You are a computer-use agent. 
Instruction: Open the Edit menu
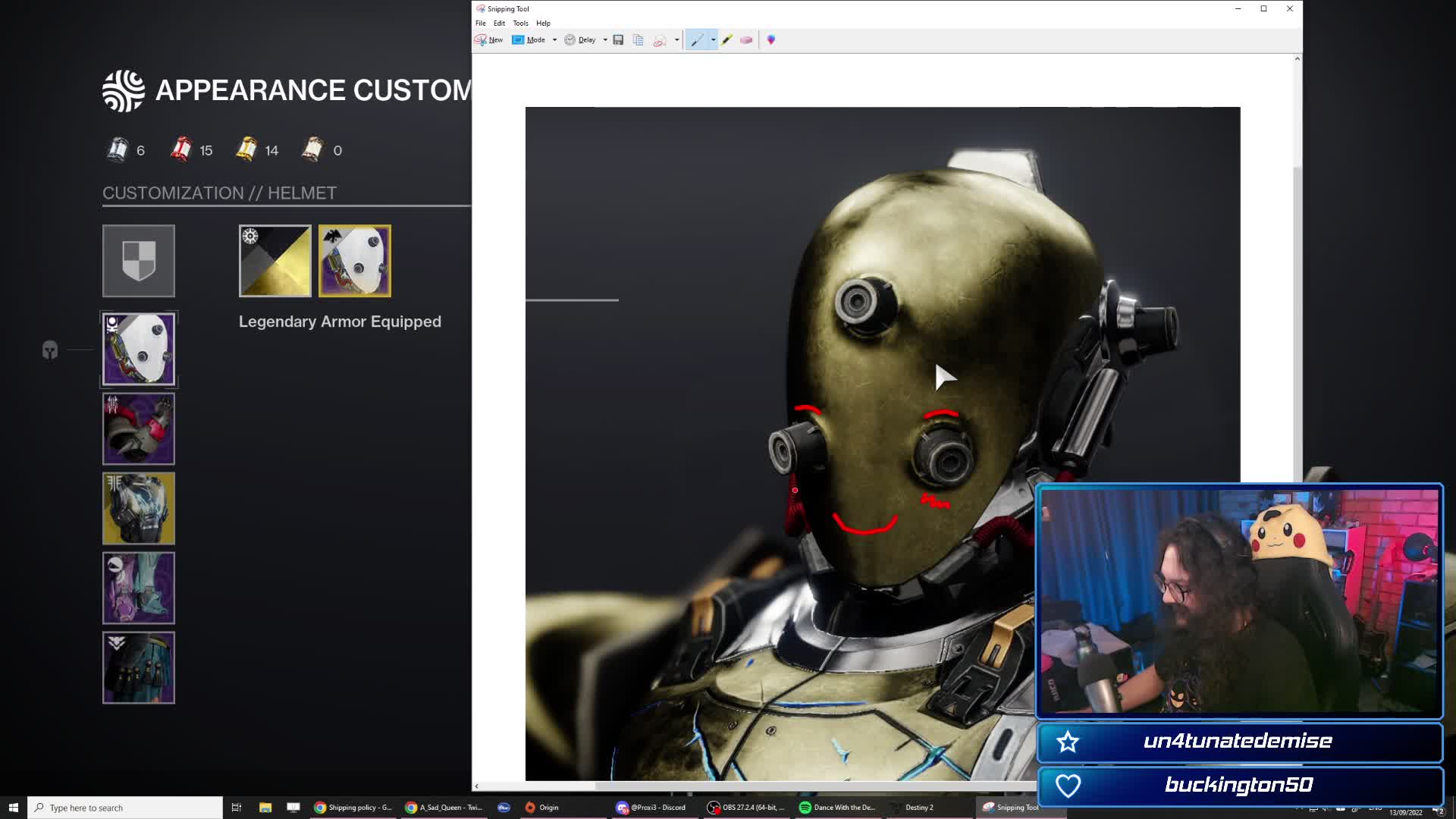pyautogui.click(x=499, y=23)
